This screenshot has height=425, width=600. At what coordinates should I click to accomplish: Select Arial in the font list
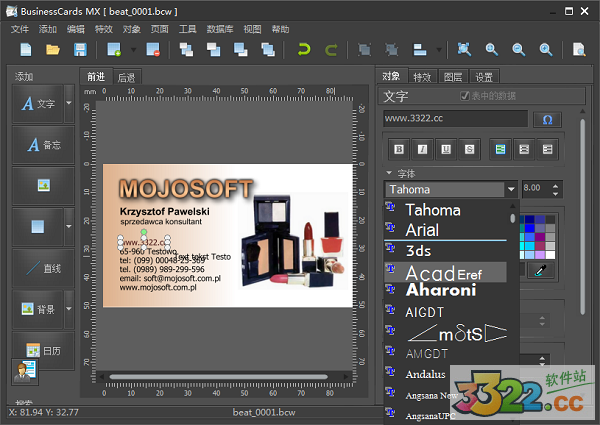445,230
